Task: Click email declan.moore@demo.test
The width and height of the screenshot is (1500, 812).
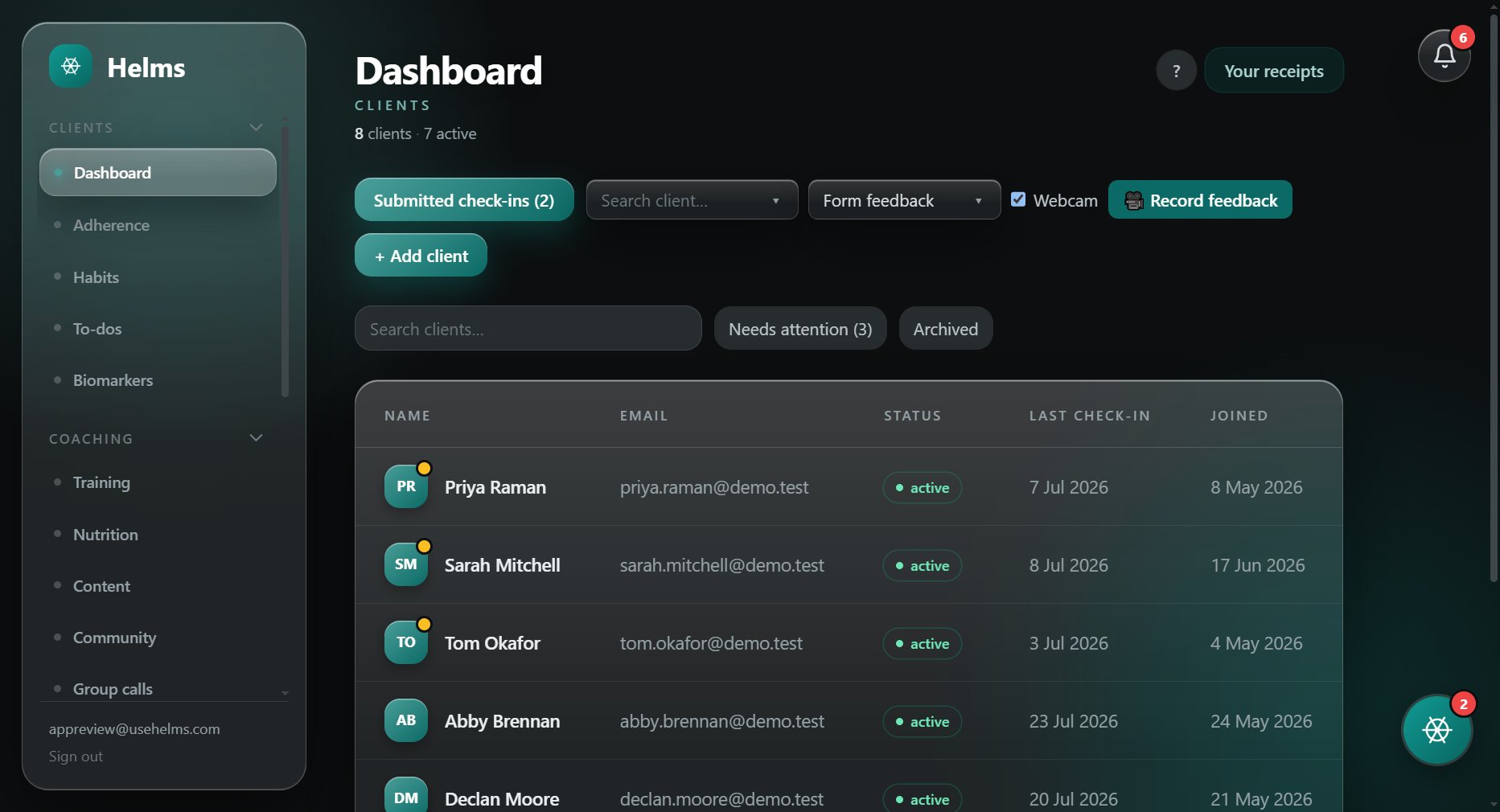Action: click(721, 799)
